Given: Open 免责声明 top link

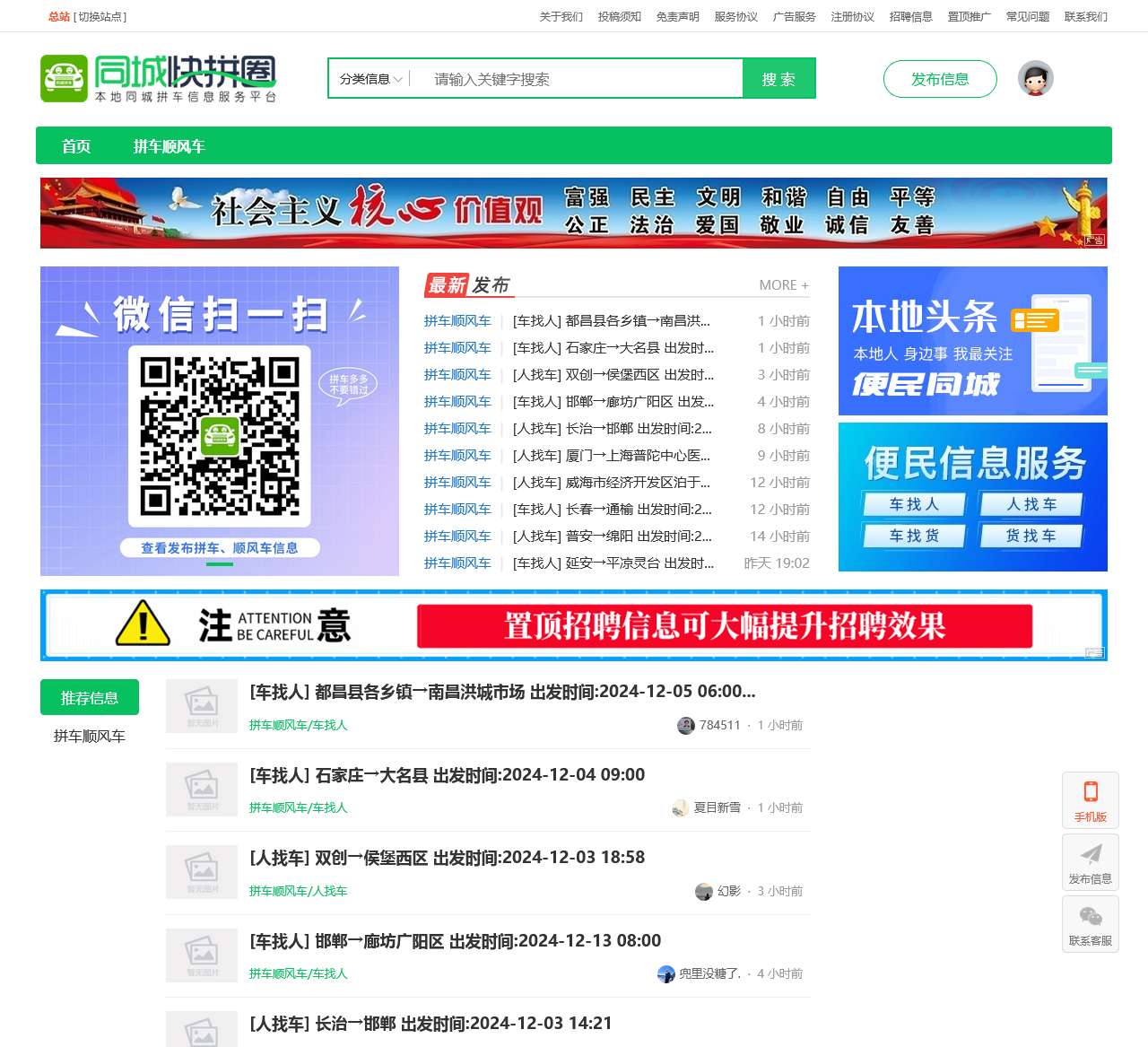Looking at the screenshot, I should point(678,17).
